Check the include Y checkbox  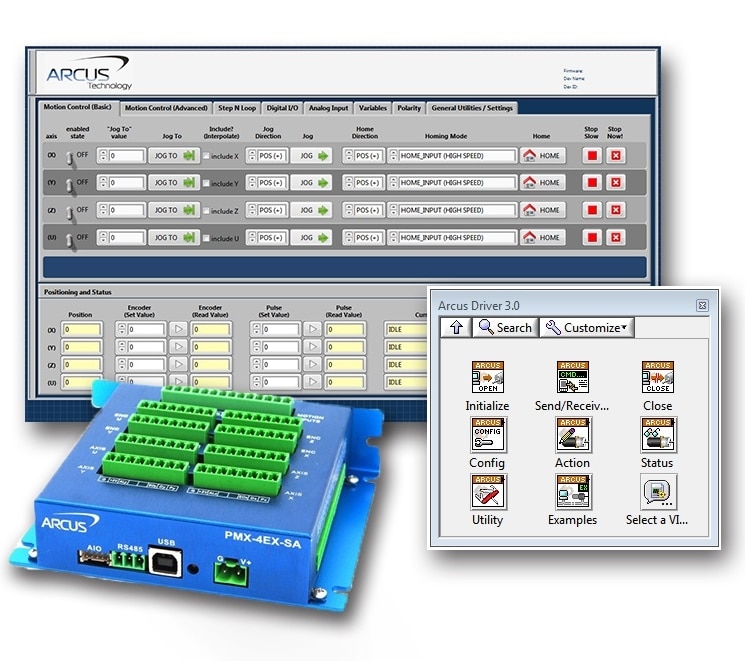(206, 183)
